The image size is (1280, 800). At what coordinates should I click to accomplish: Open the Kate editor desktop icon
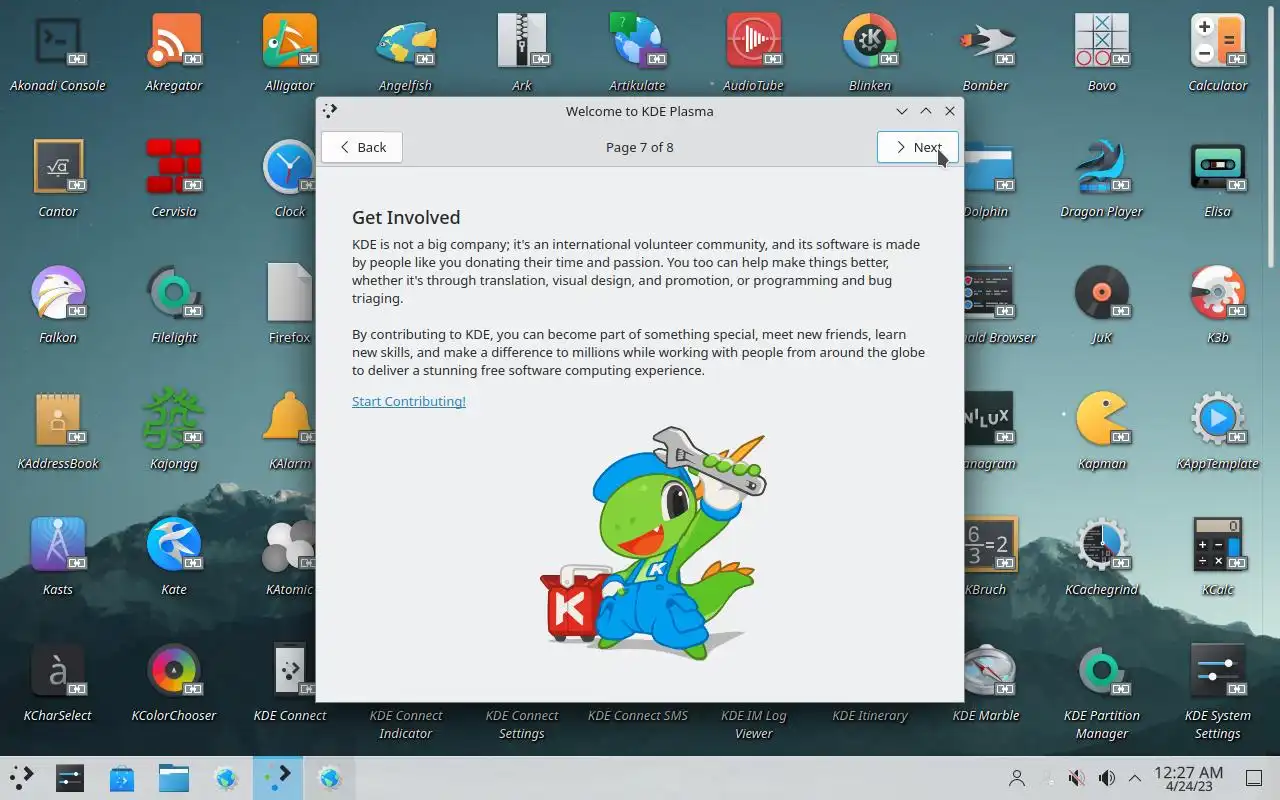174,546
